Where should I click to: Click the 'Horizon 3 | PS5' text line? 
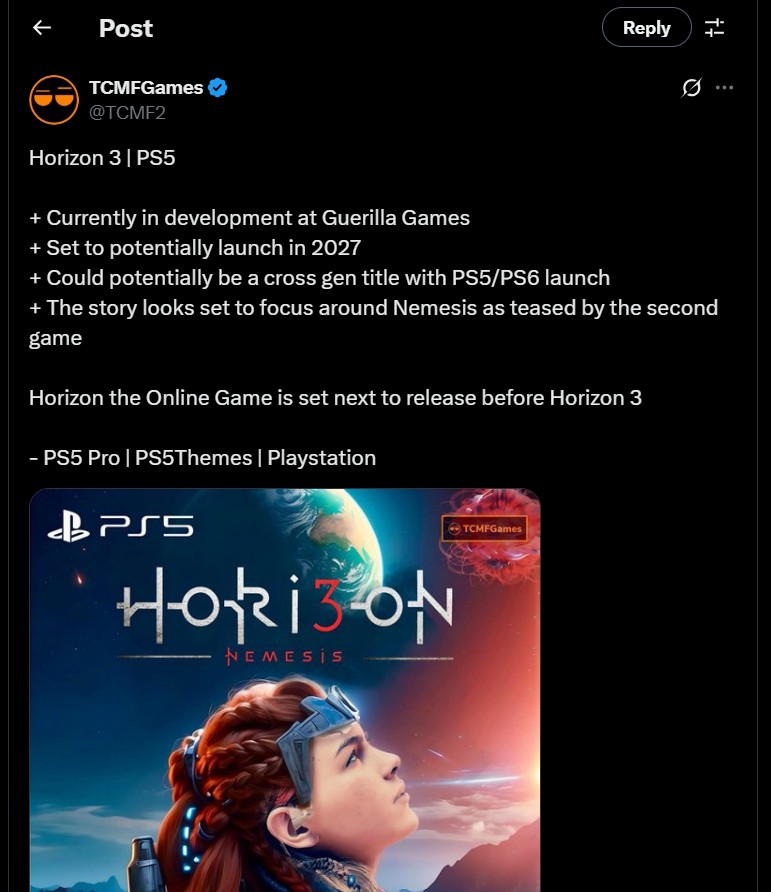(x=102, y=158)
